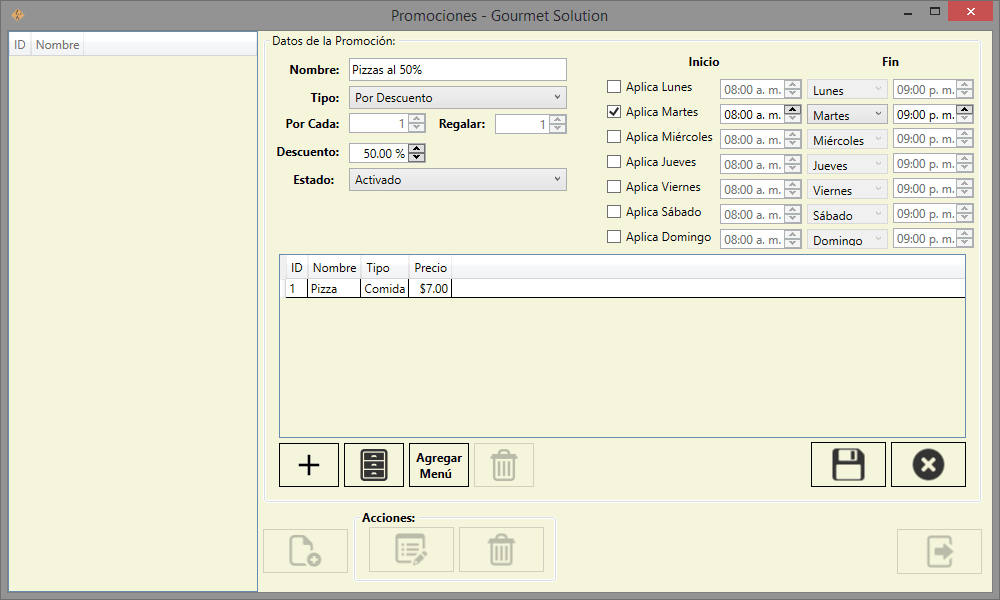The width and height of the screenshot is (1000, 600).
Task: Sort by the Precio column header
Action: (430, 268)
